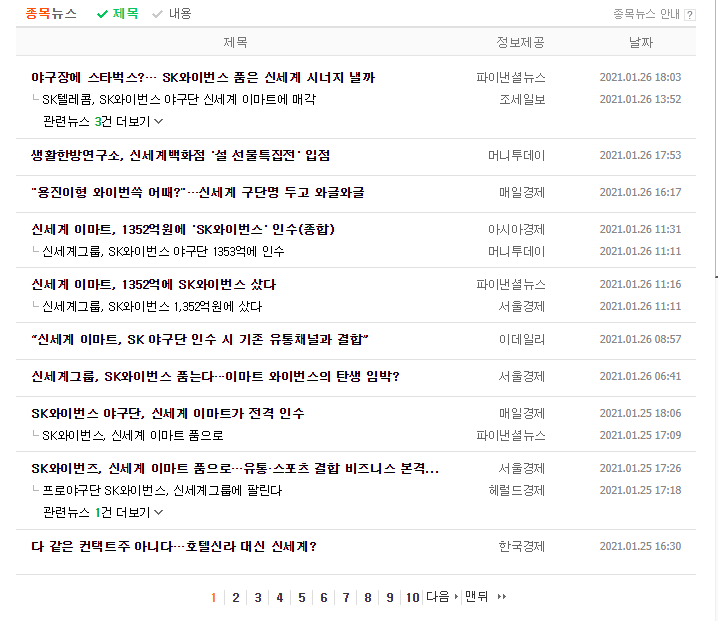Click date 2021.01.26 06:41

(x=640, y=377)
